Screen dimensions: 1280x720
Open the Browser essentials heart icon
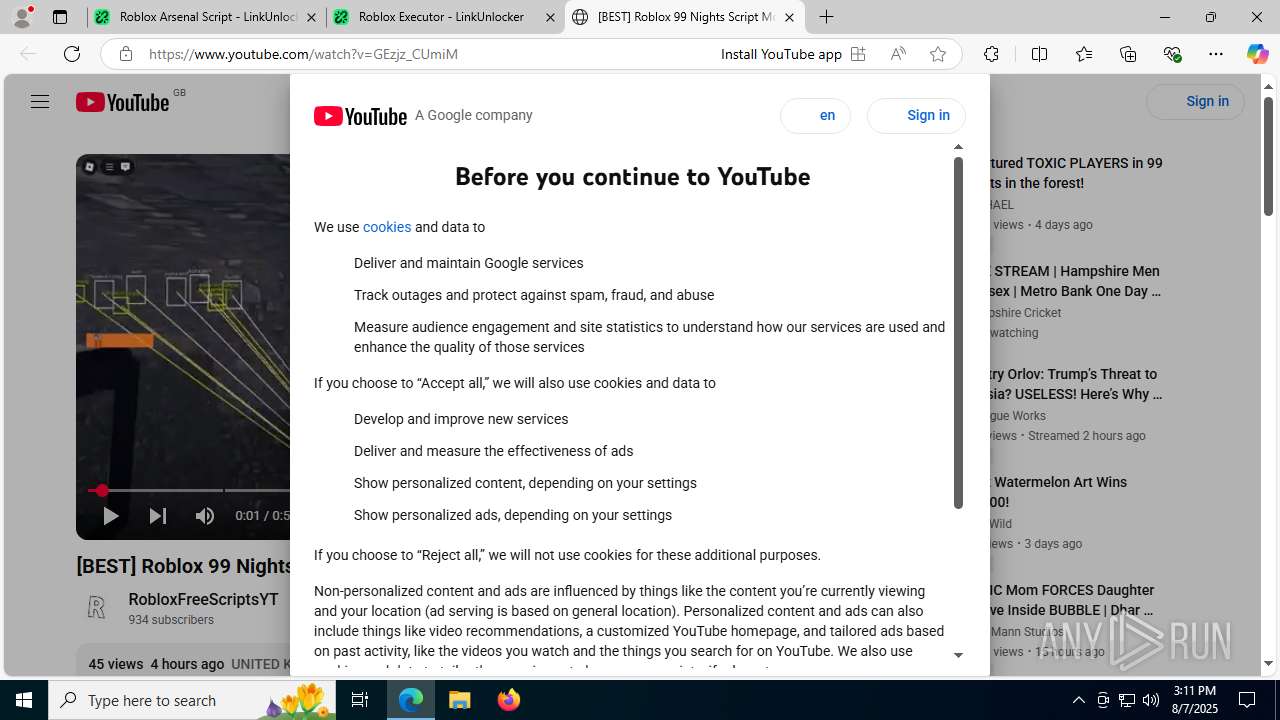tap(1172, 54)
